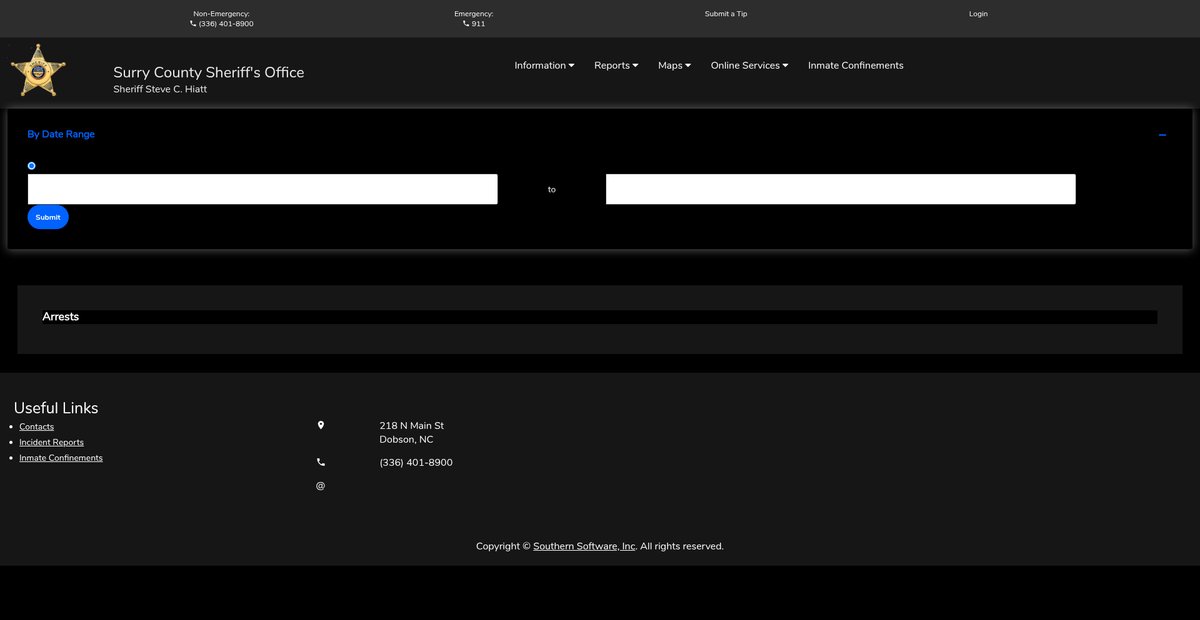Click the phone icon beside non-emergency number
Viewport: 1200px width, 620px height.
click(x=193, y=23)
